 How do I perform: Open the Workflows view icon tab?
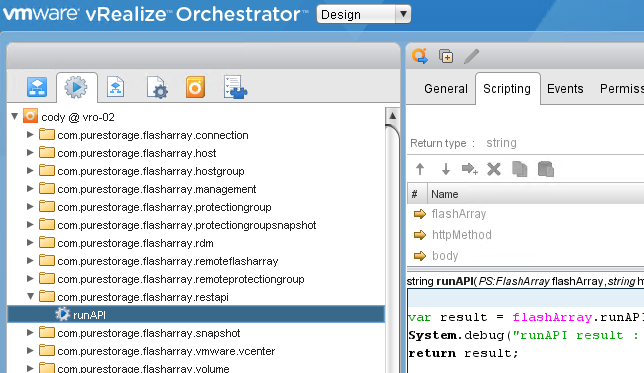[37, 87]
